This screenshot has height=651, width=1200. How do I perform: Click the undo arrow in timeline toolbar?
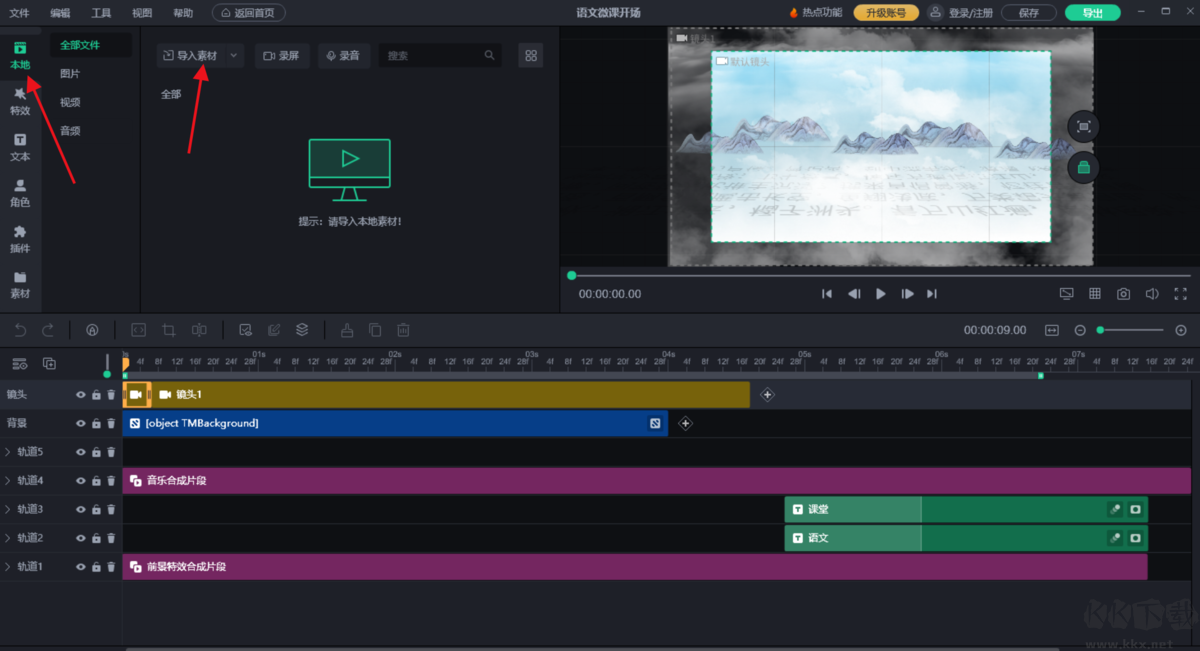[x=20, y=330]
